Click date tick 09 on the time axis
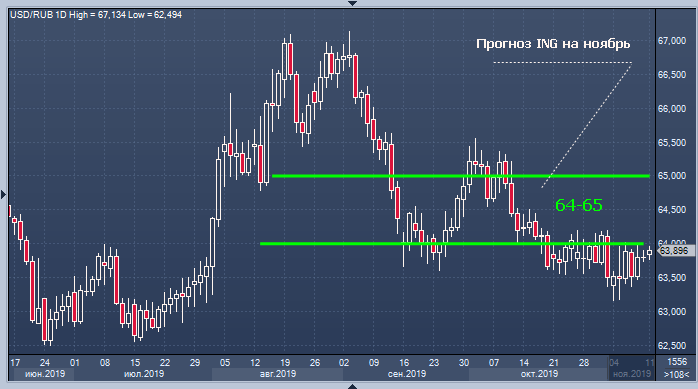The width and height of the screenshot is (698, 389). pos(373,363)
